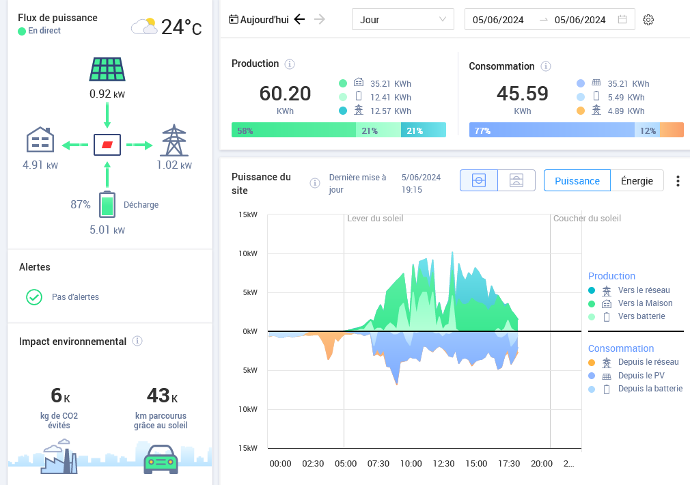The width and height of the screenshot is (690, 485).
Task: Open the three-dot chart options menu
Action: click(678, 181)
